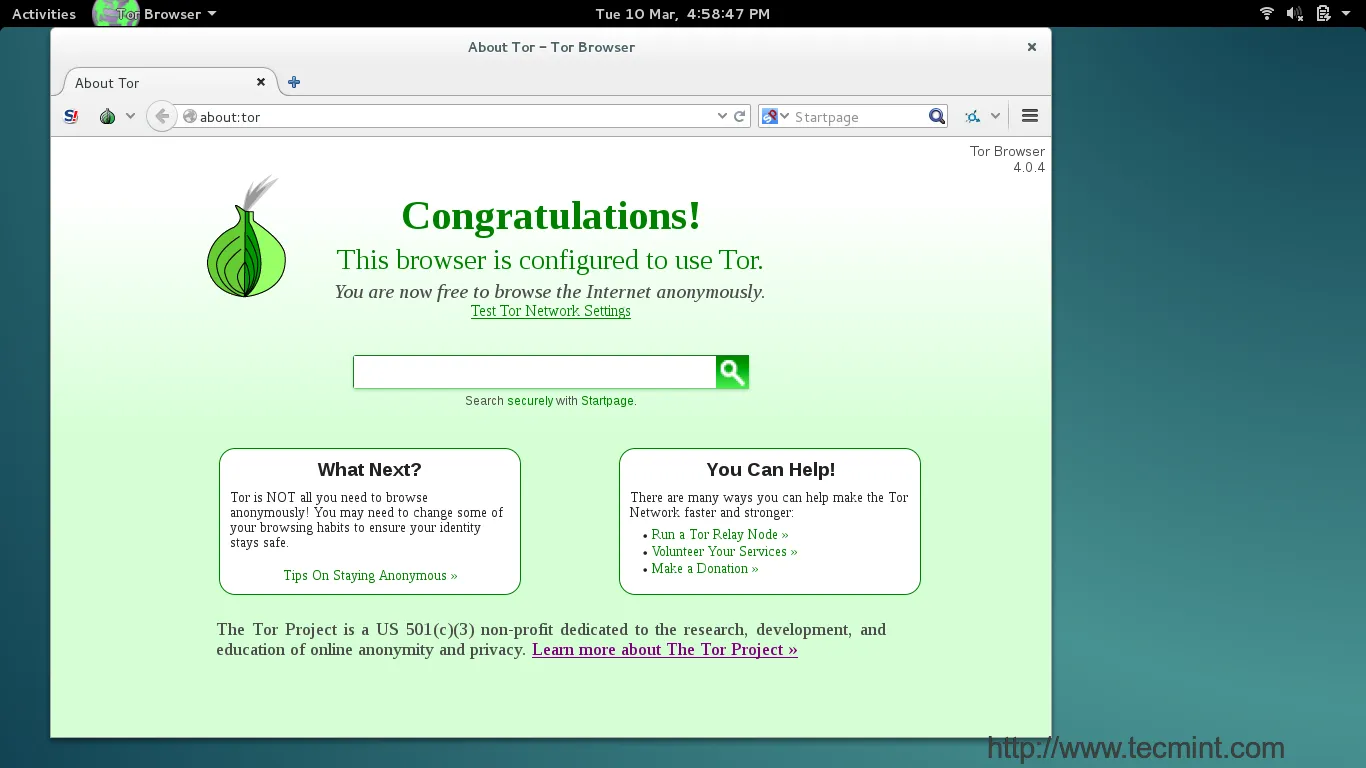Click the Run a Tor Relay Node link
The image size is (1366, 768).
tap(719, 534)
